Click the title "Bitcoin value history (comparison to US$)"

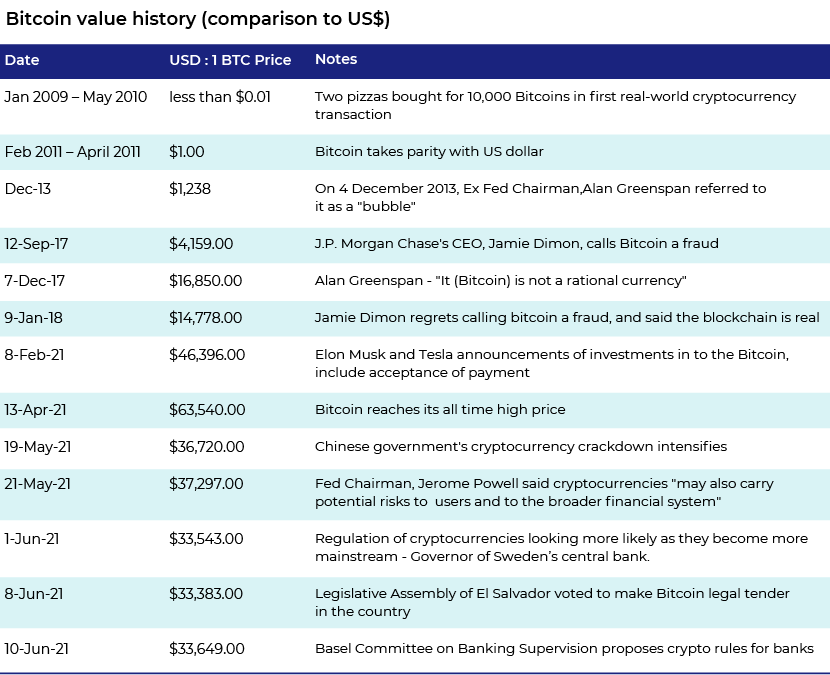point(198,19)
